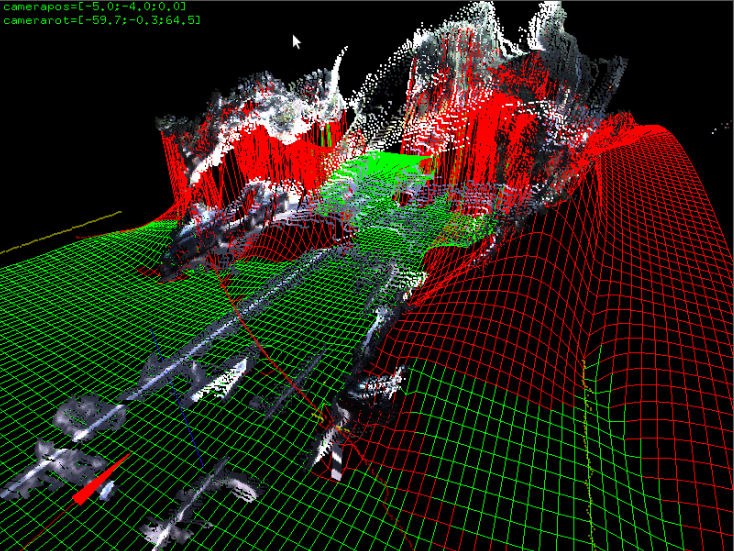
Task: Pick the bright white patch beside the blue axis
Action: [x=218, y=380]
